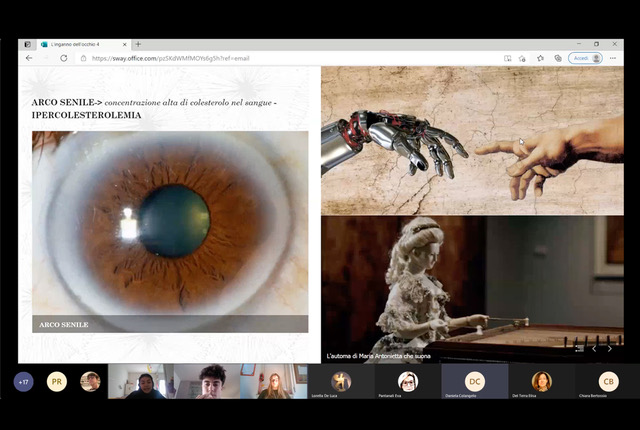
Task: Click the IPERCOLESTEROLEMIA heading text
Action: click(x=87, y=115)
